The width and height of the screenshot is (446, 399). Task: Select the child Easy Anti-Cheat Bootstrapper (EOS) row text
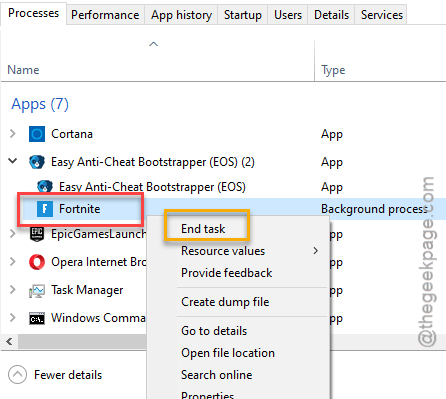(152, 187)
